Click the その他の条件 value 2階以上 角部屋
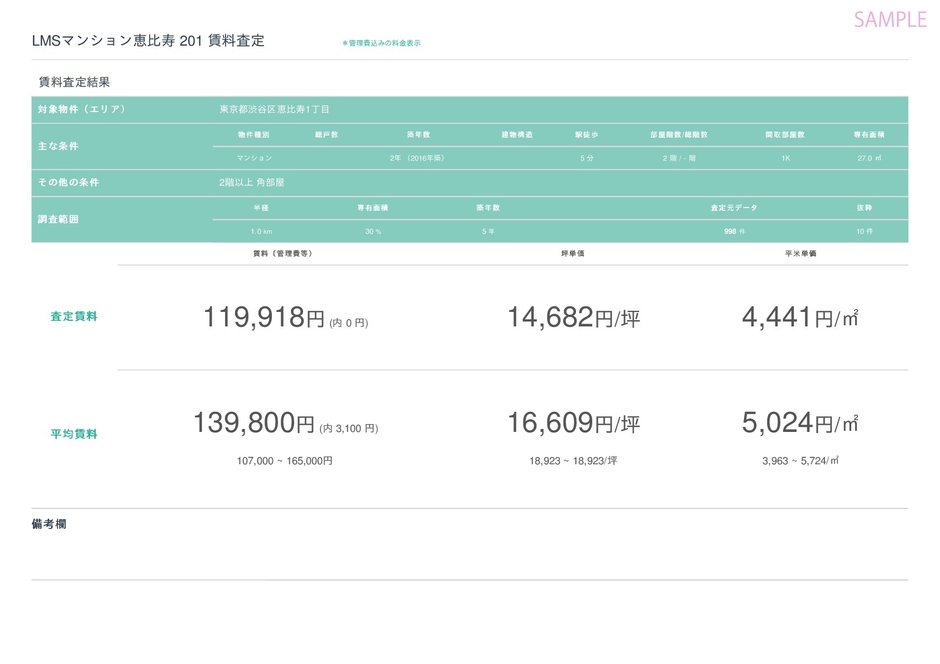The width and height of the screenshot is (940, 664). (252, 183)
